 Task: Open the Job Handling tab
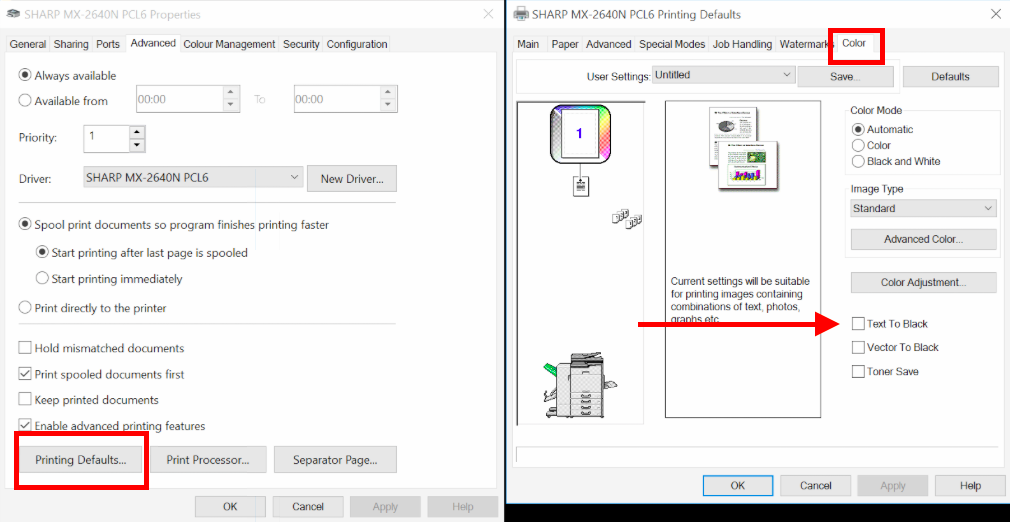click(x=742, y=44)
